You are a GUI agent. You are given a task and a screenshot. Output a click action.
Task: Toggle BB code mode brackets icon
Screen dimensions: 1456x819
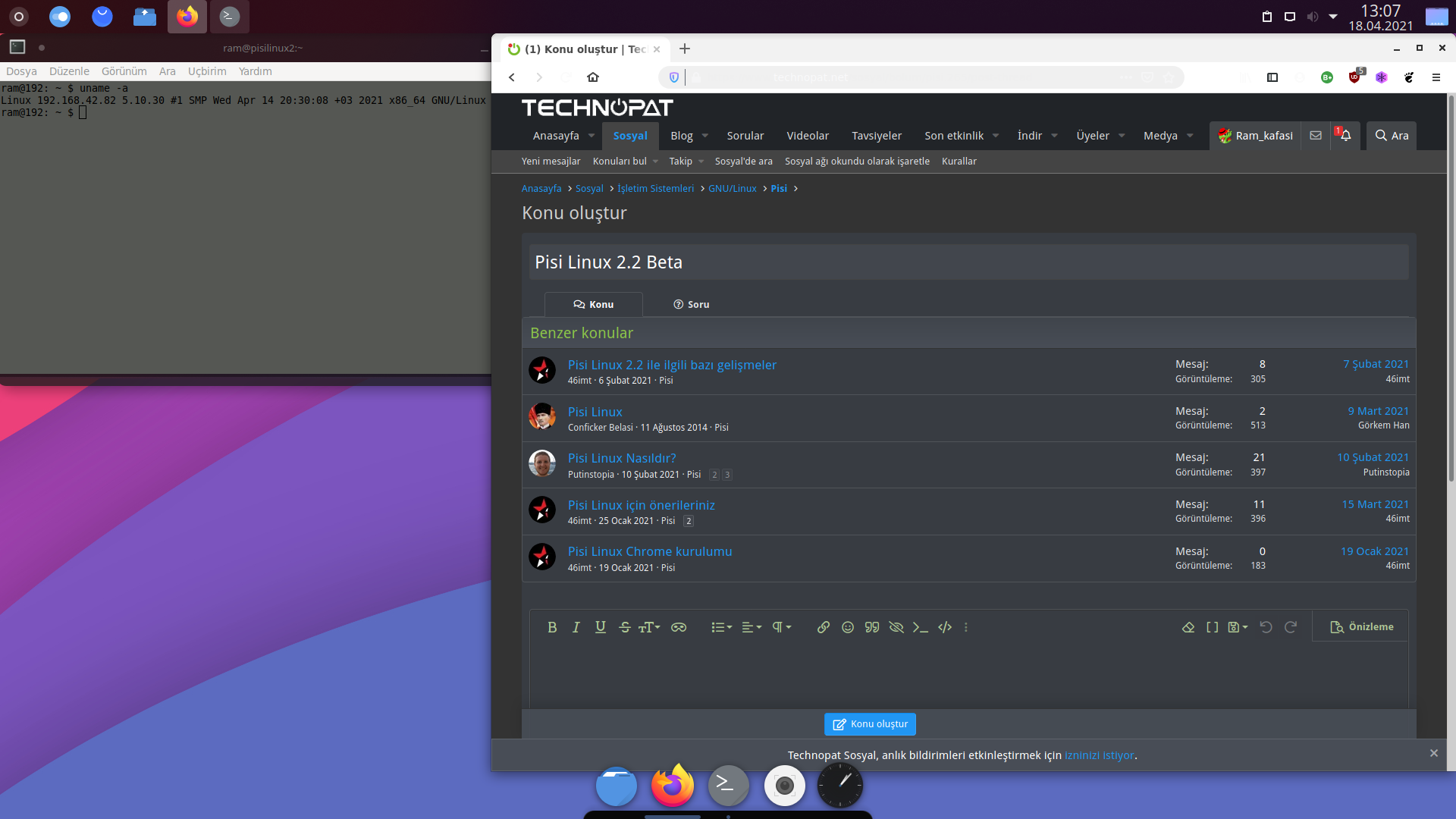pos(1213,627)
